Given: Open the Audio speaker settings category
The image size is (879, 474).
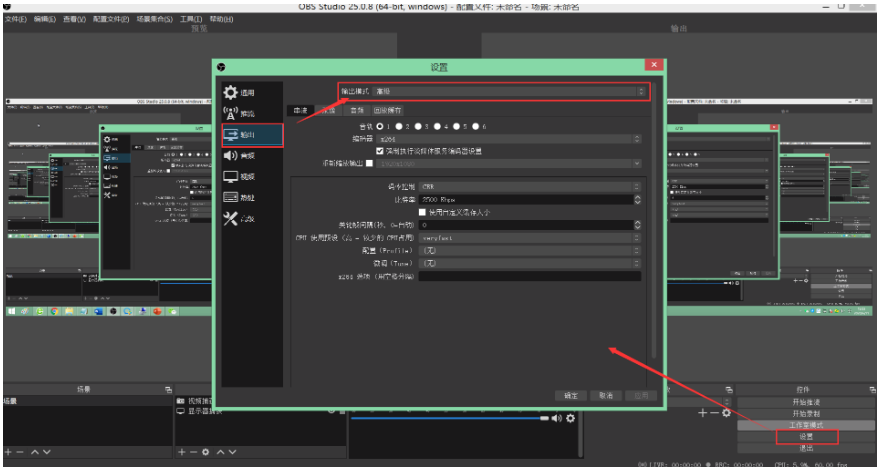Looking at the screenshot, I should 230,155.
